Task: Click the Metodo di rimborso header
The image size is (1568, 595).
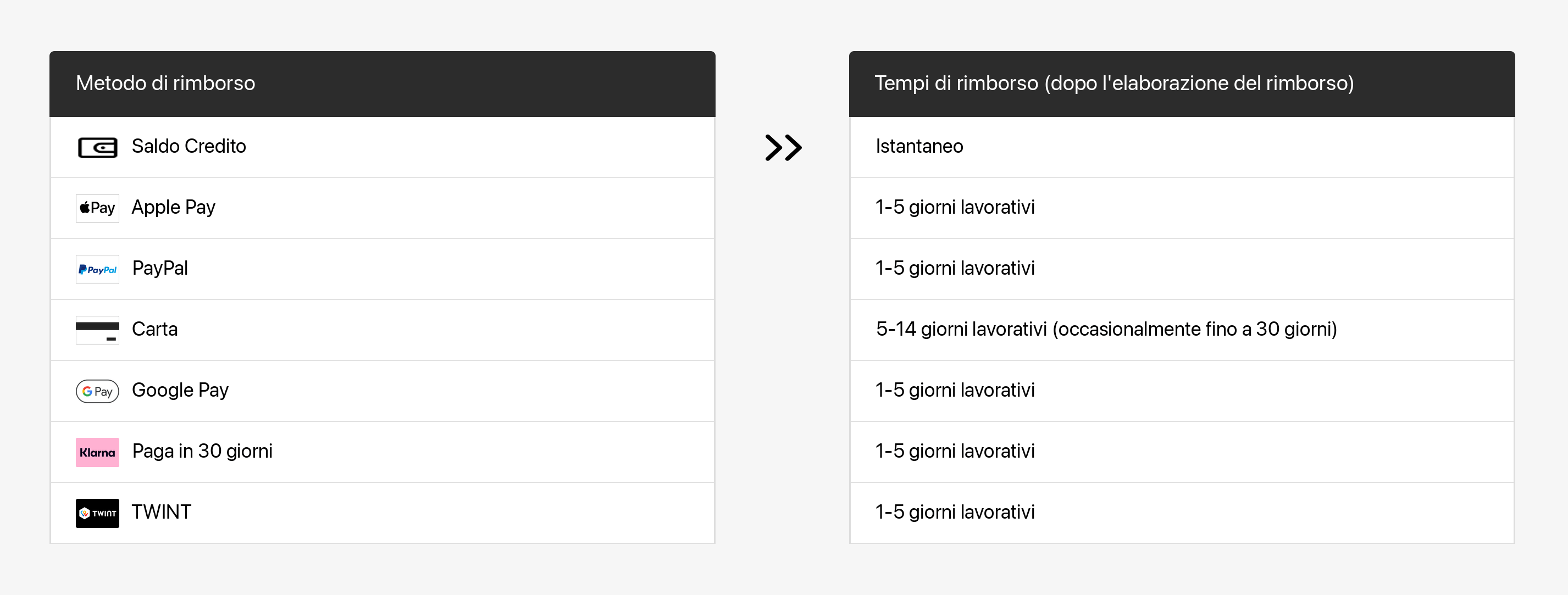Action: 165,84
